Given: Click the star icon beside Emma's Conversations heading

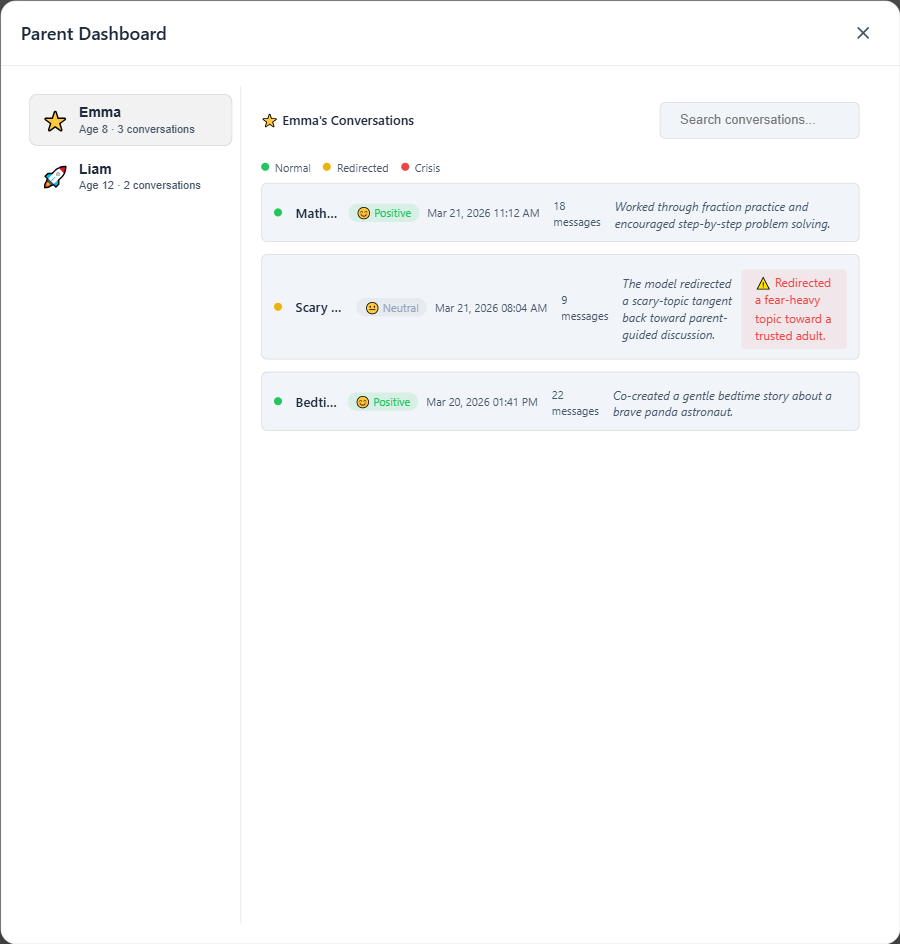Looking at the screenshot, I should [x=269, y=121].
